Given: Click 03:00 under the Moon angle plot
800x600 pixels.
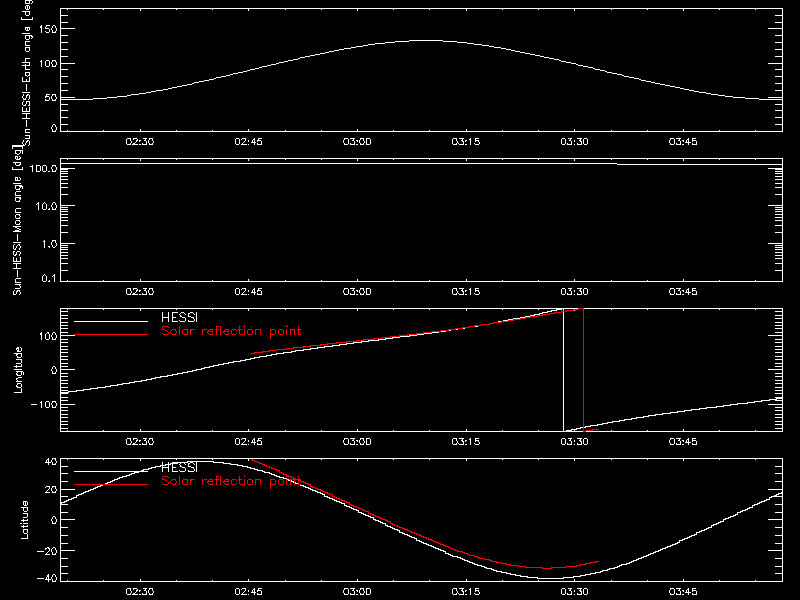Looking at the screenshot, I should (357, 291).
